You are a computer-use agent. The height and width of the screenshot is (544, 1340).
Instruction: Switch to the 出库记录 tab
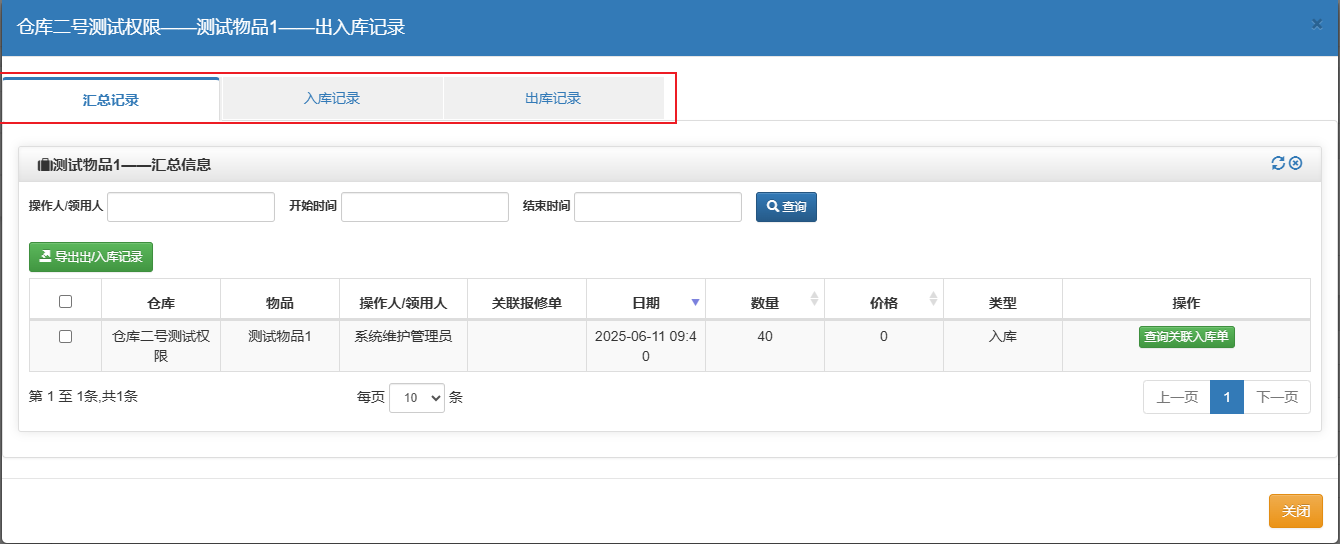pos(553,98)
